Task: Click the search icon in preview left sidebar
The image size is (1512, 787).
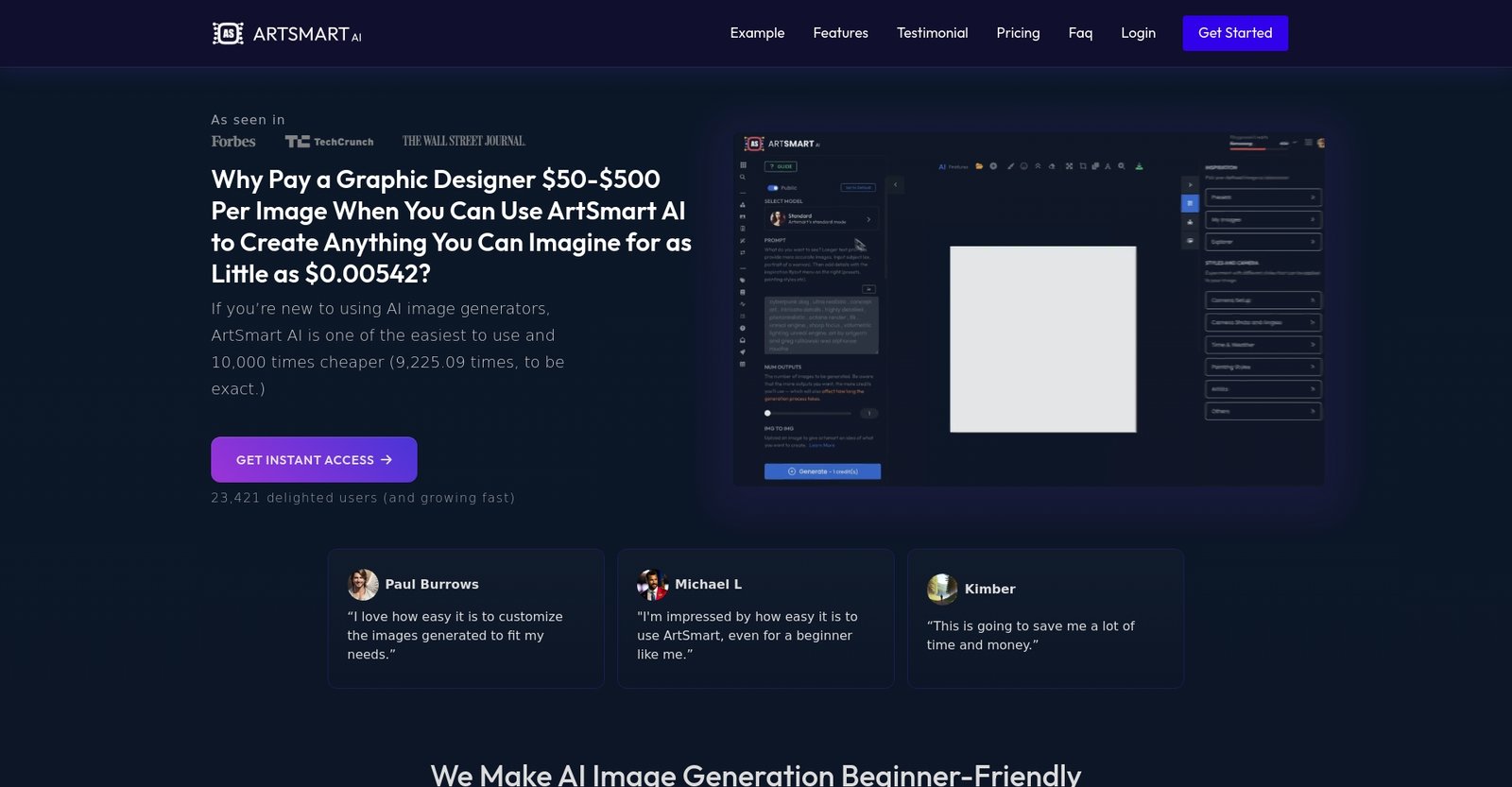Action: (x=743, y=177)
